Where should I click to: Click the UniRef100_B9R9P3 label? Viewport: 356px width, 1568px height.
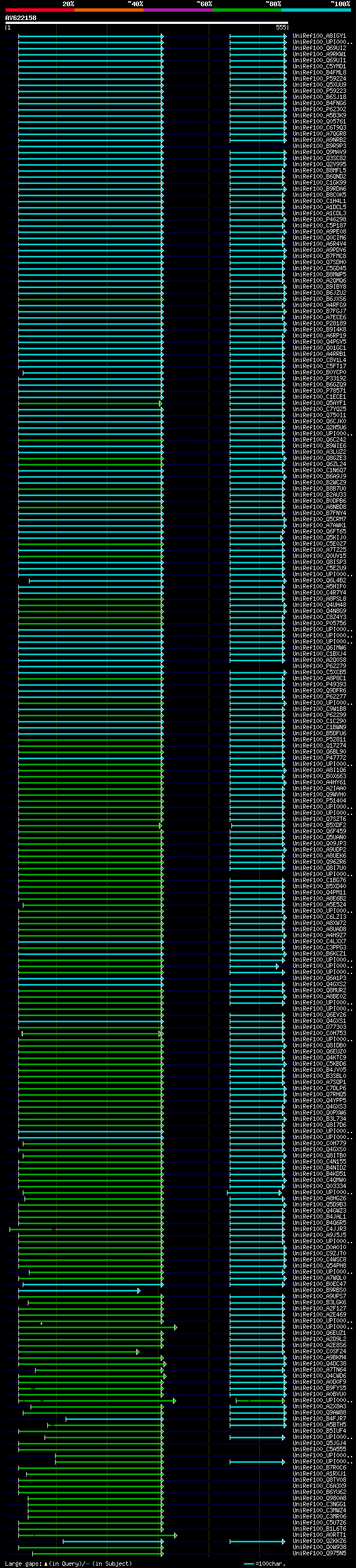click(319, 147)
